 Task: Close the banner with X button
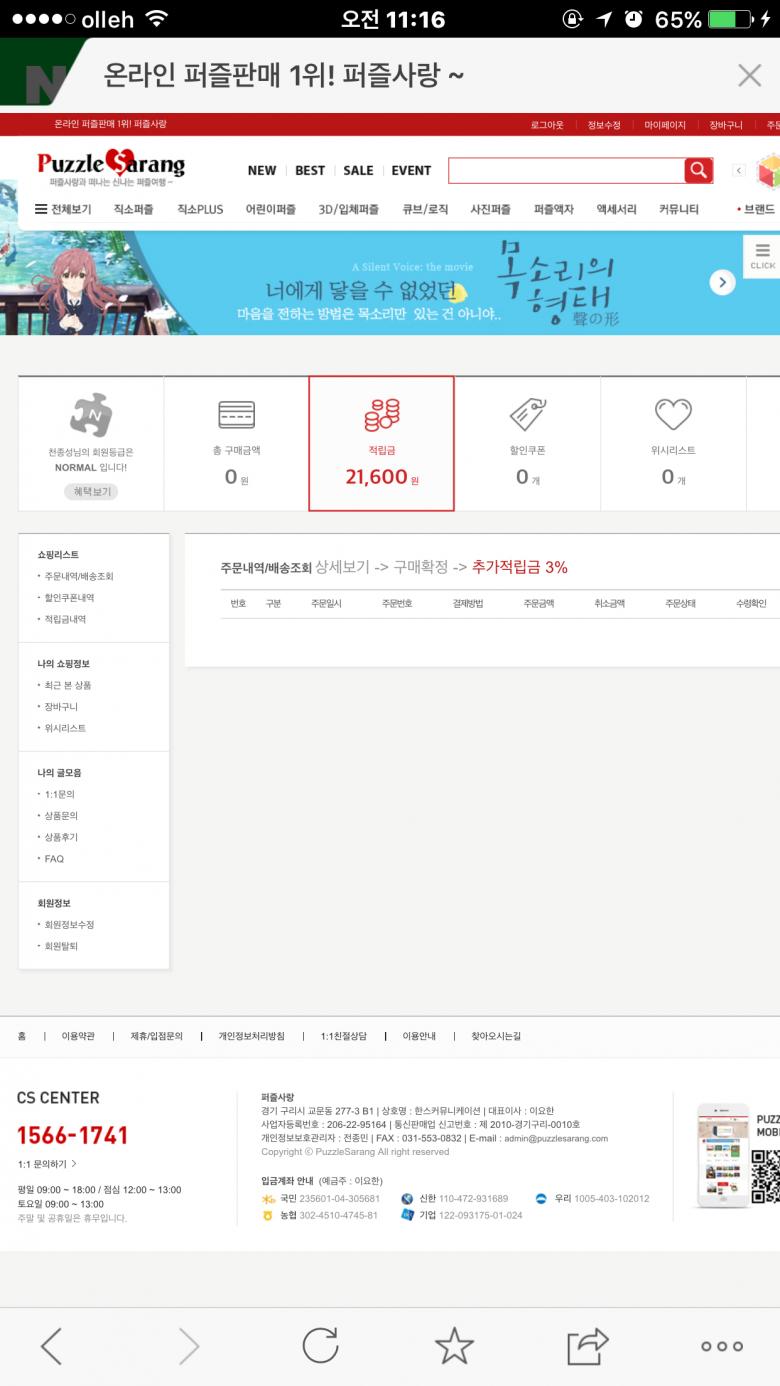749,75
